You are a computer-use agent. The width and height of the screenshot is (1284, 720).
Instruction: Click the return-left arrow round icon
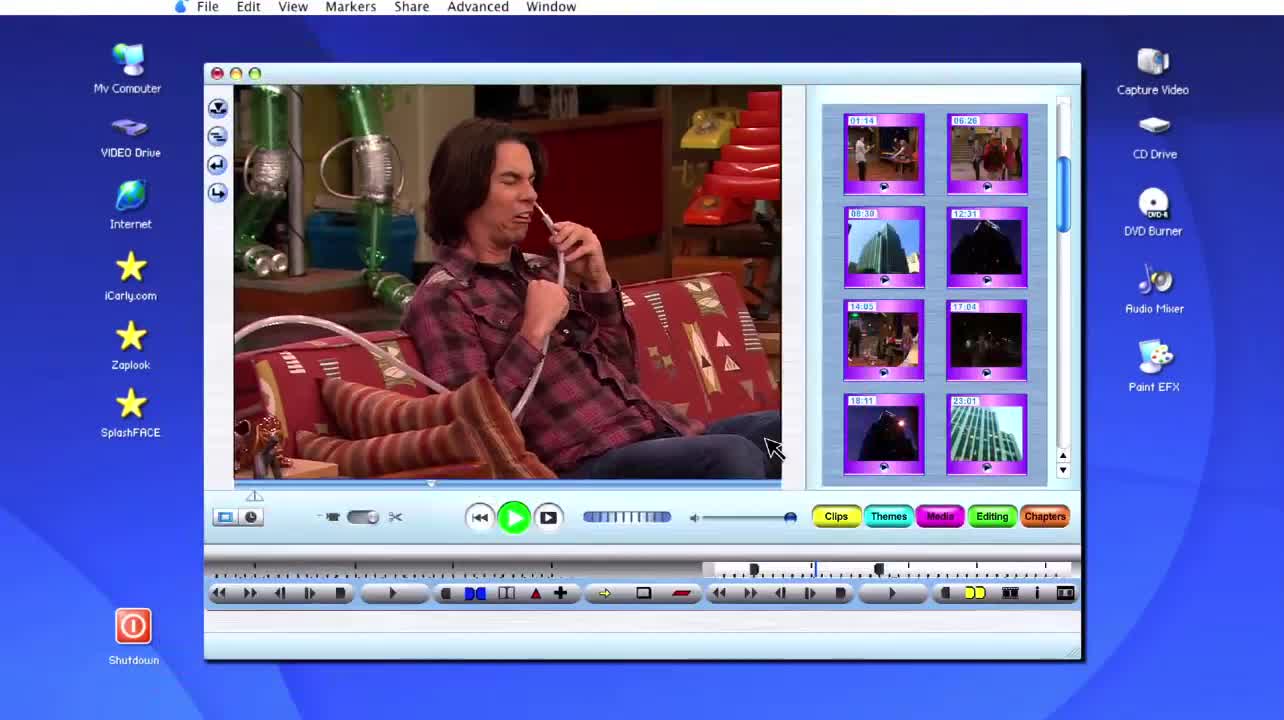[217, 164]
